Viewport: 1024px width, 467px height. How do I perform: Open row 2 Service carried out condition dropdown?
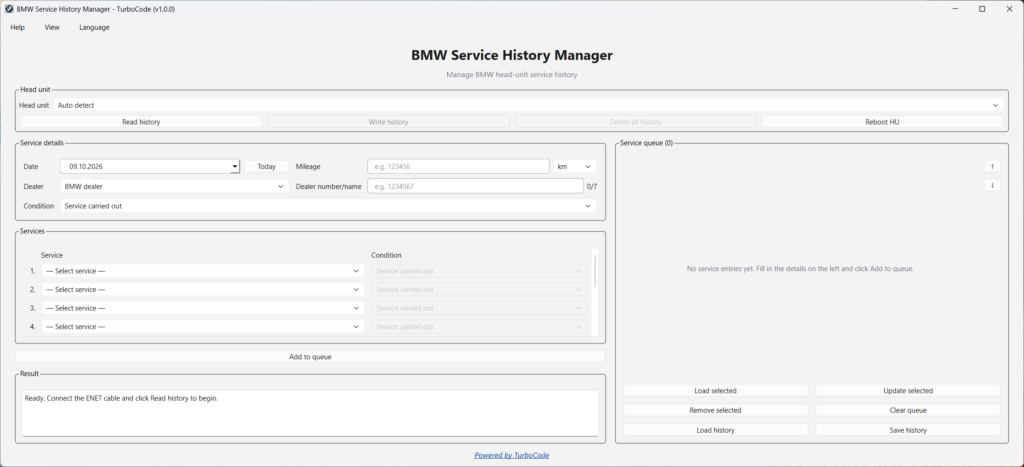click(479, 289)
